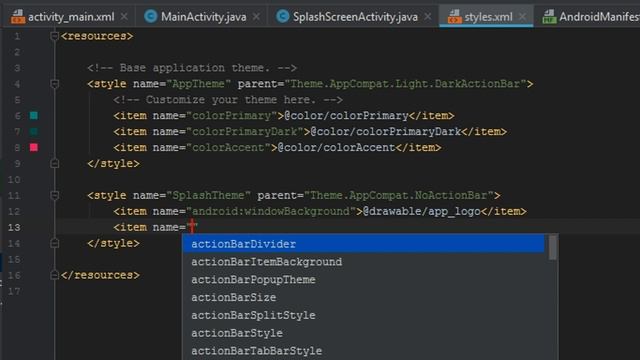Click "@drawable/app_logo" value text
The width and height of the screenshot is (640, 360).
[x=422, y=211]
